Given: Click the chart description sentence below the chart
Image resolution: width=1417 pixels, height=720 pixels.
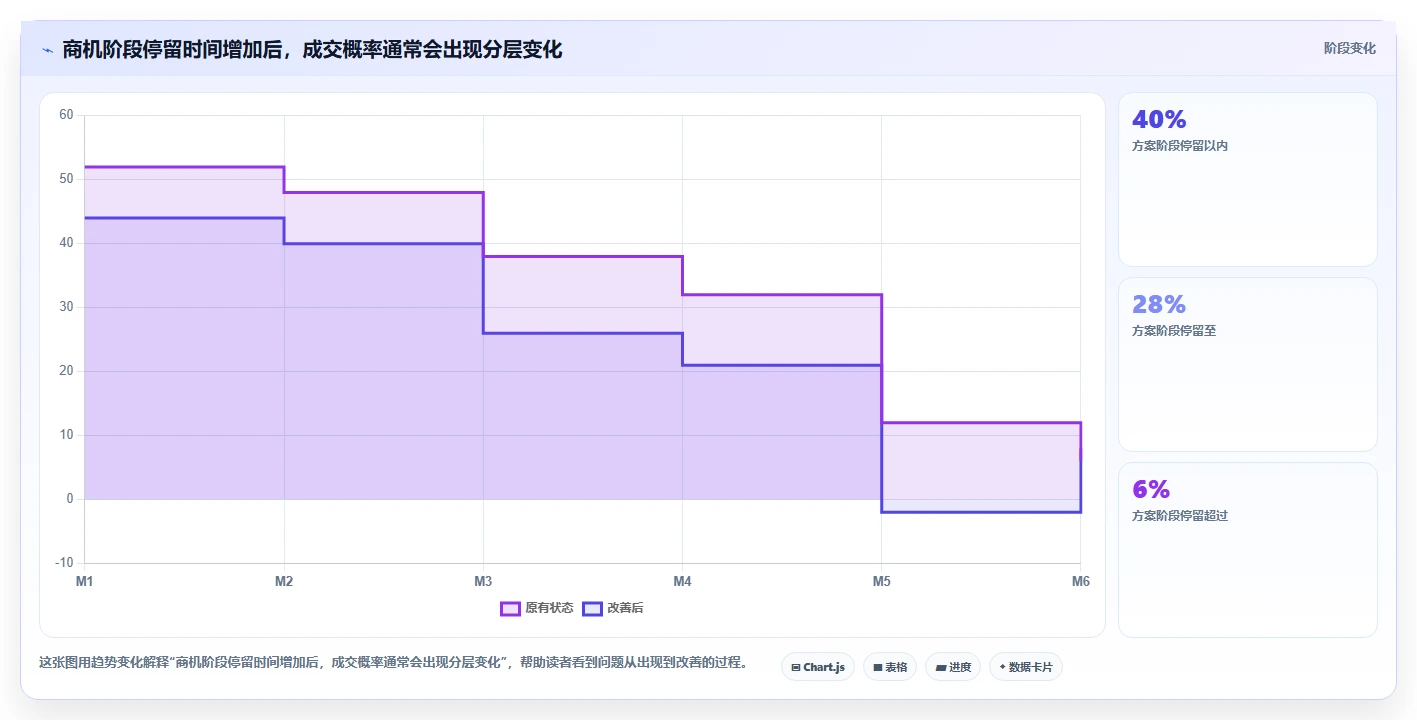Looking at the screenshot, I should [x=393, y=662].
